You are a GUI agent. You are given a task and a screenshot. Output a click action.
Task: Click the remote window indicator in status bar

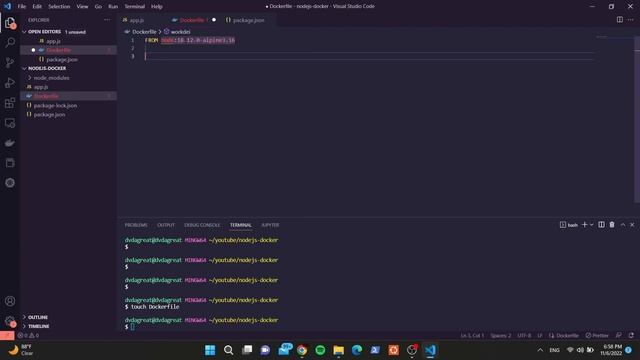(7, 336)
